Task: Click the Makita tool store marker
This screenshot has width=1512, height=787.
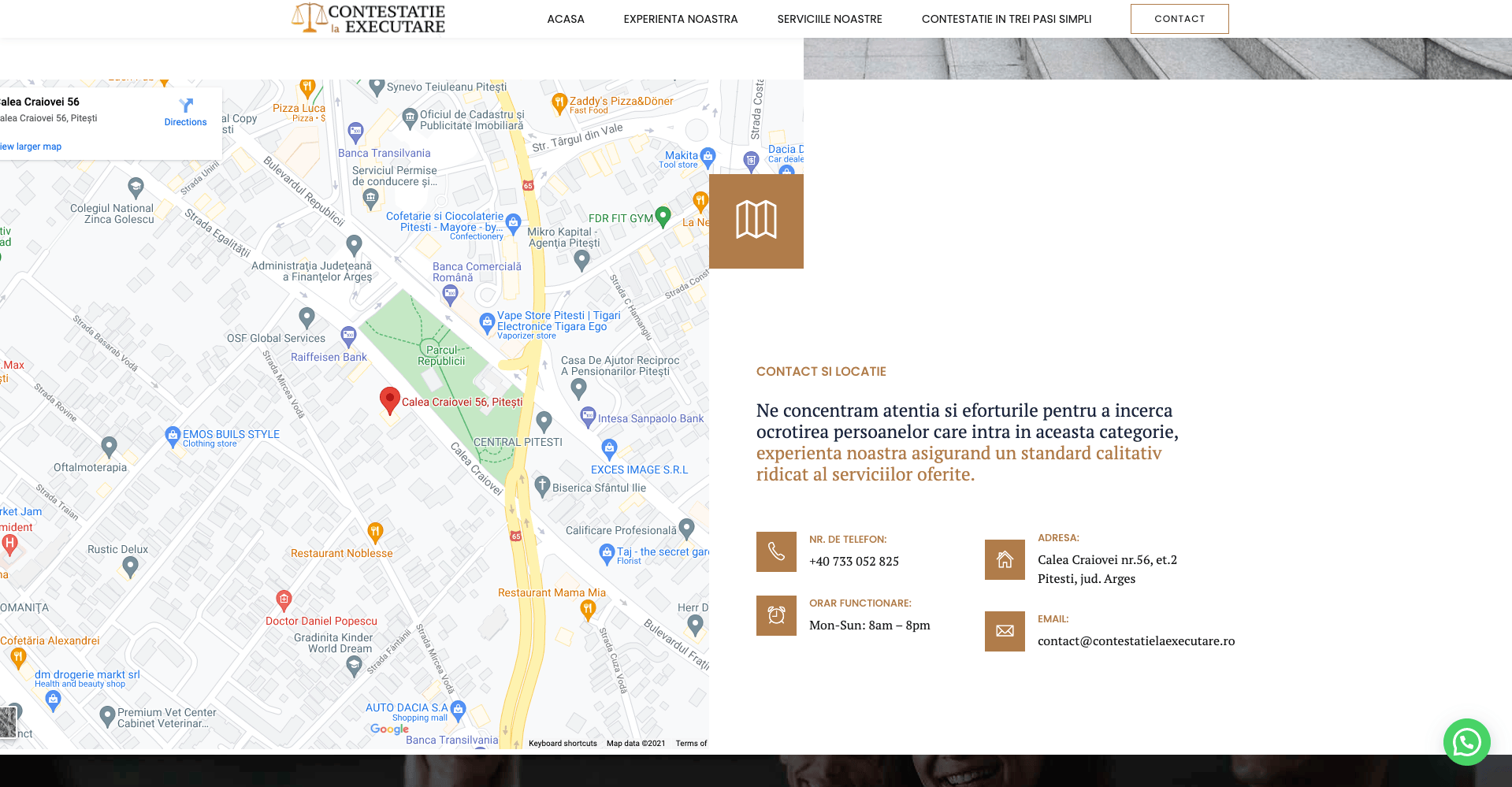Action: click(708, 157)
